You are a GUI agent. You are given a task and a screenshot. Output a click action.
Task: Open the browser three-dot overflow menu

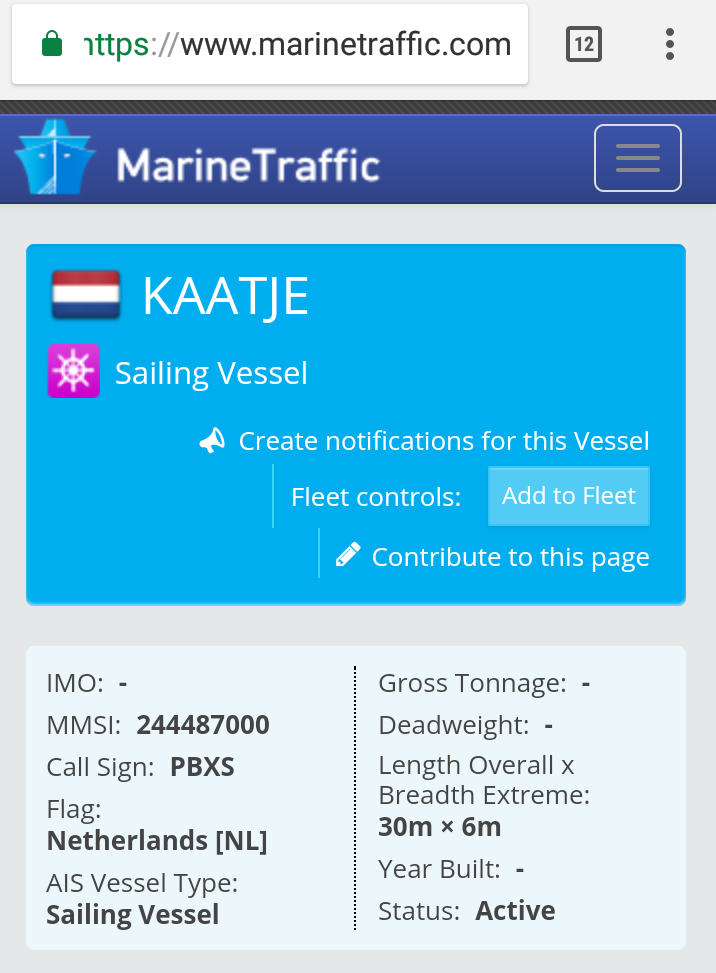tap(669, 44)
